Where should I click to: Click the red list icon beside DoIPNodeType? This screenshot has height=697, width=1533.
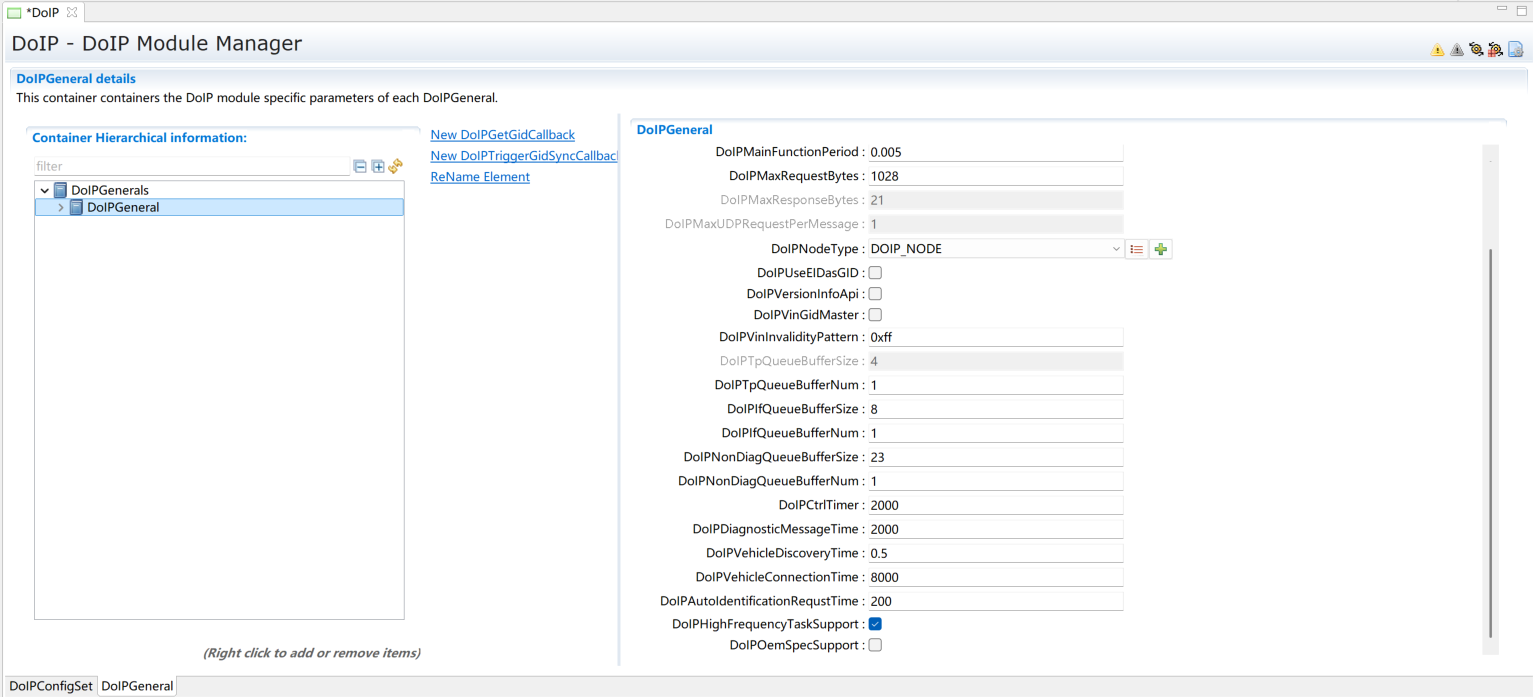pyautogui.click(x=1137, y=249)
